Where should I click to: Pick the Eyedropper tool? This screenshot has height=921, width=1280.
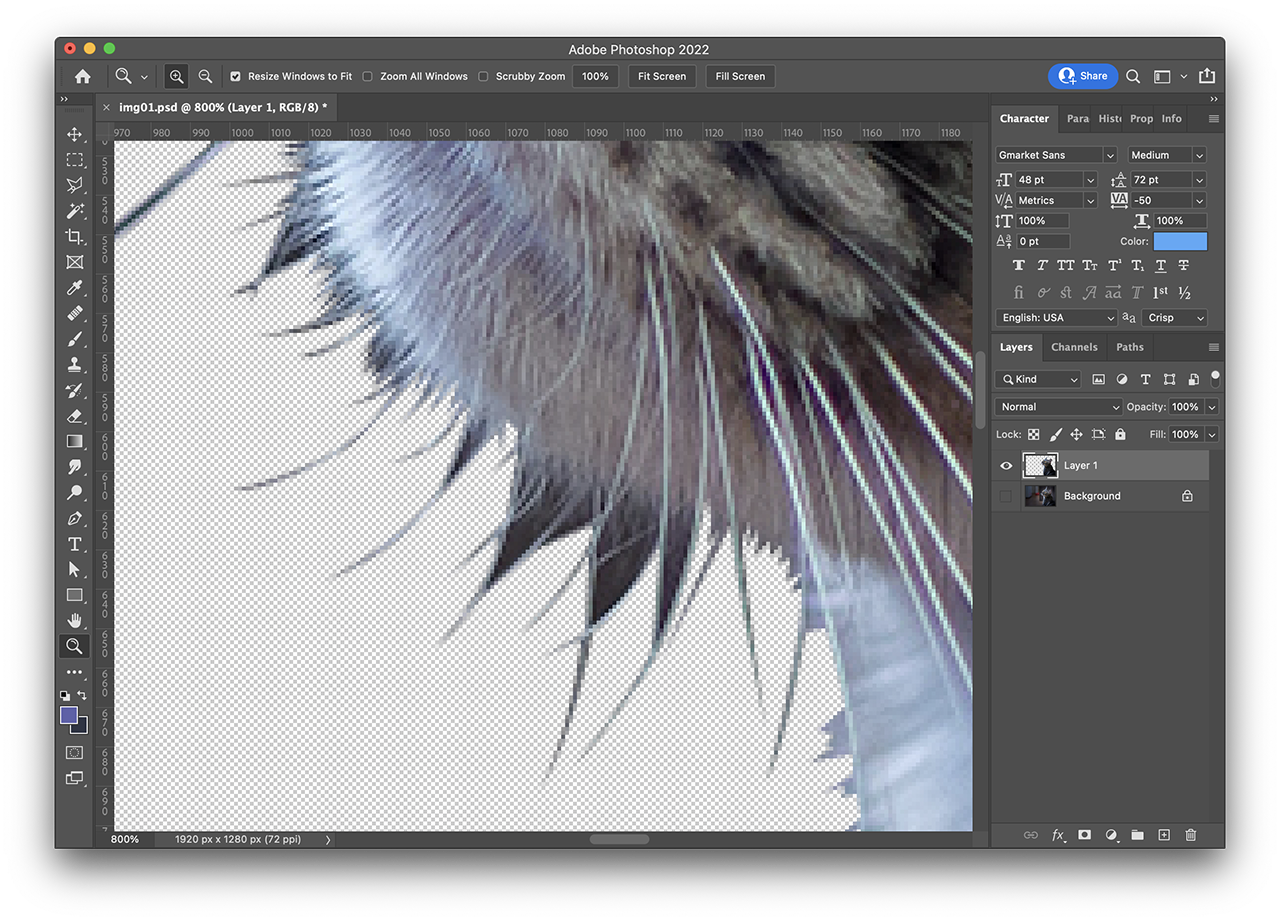pos(74,288)
